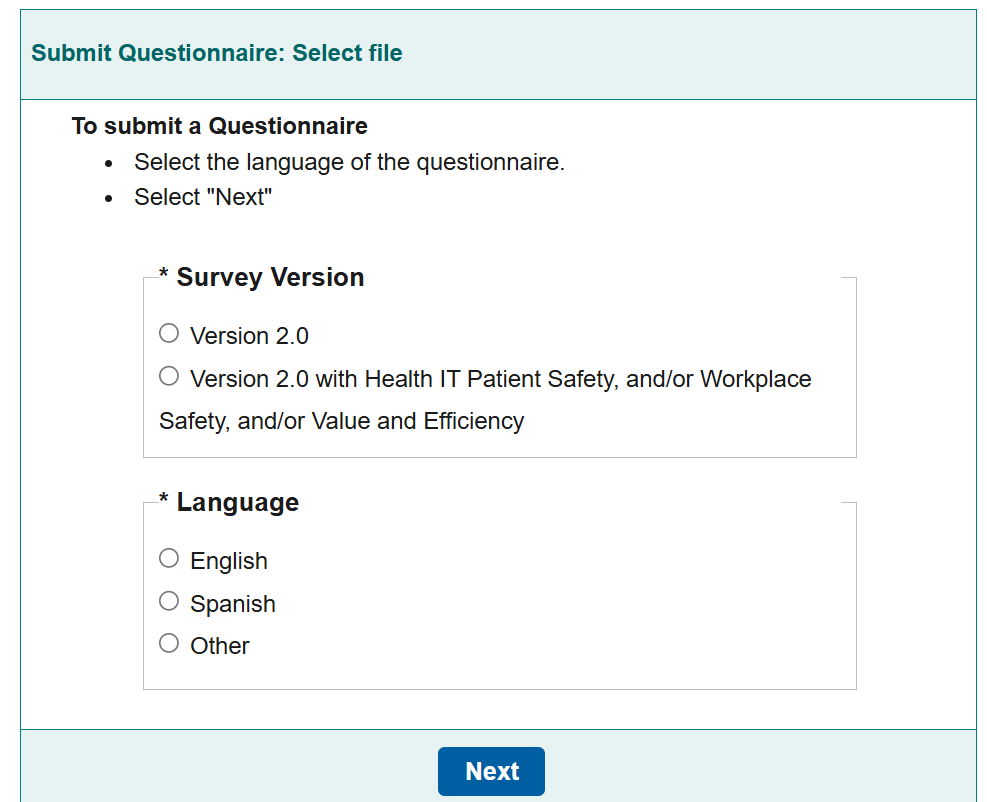Click the "Safety, and/or Value and Efficiency" text line
The image size is (987, 802).
tap(341, 421)
